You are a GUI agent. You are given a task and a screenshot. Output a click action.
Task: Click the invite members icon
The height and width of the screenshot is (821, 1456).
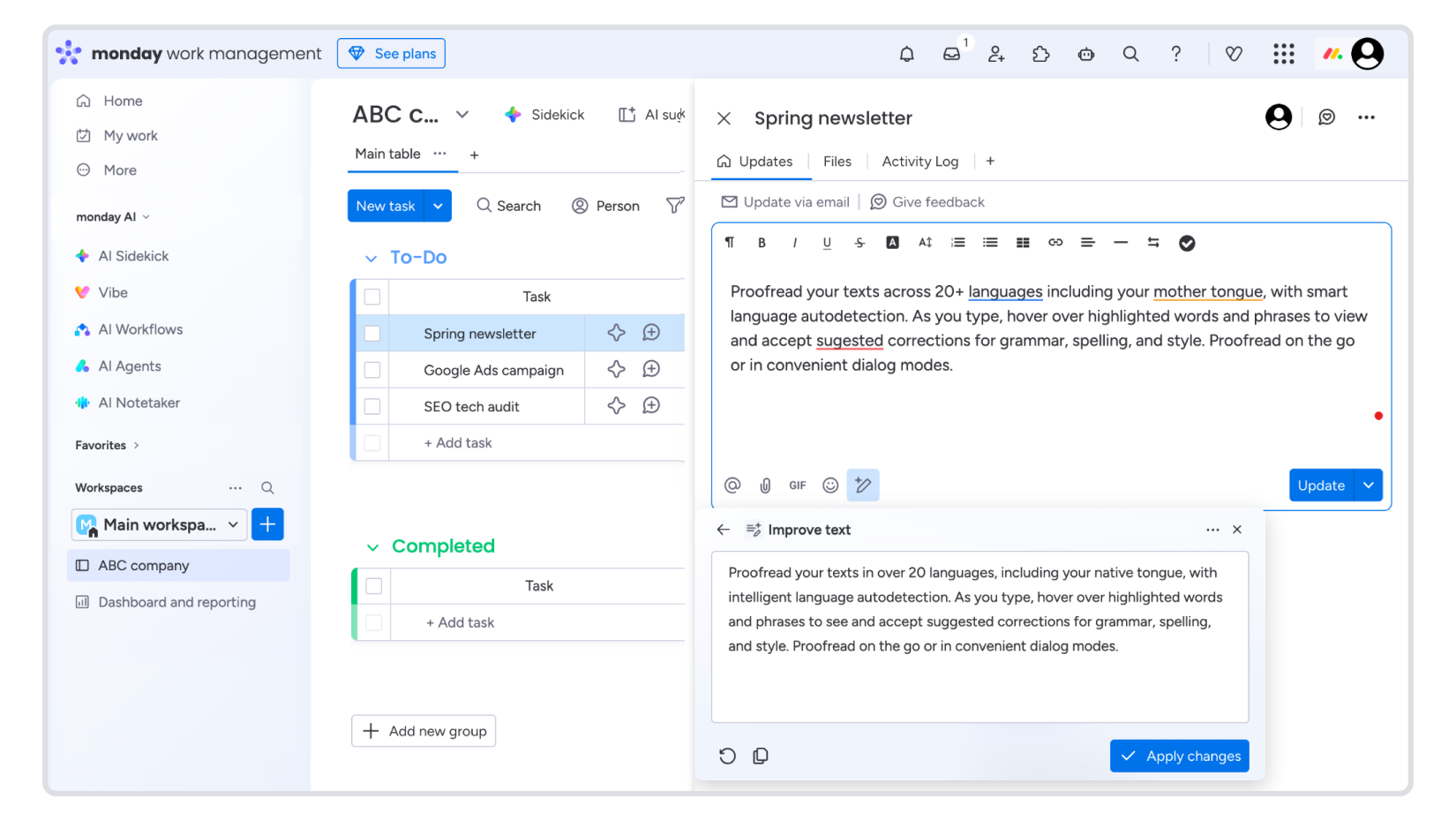pos(996,54)
